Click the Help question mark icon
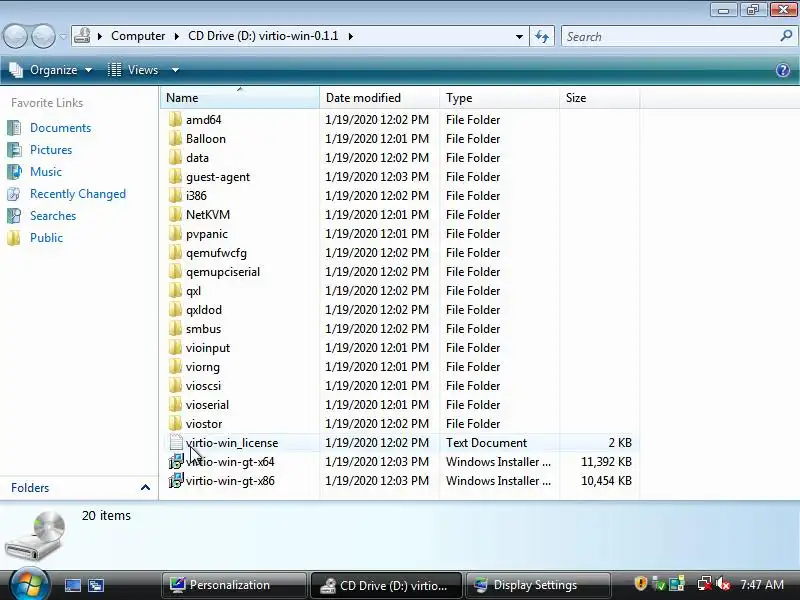Image resolution: width=800 pixels, height=600 pixels. [783, 70]
